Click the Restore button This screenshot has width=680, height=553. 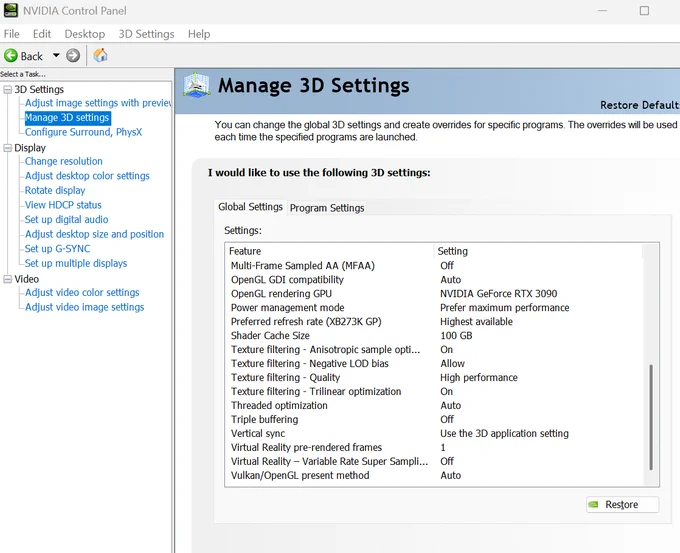pos(622,504)
